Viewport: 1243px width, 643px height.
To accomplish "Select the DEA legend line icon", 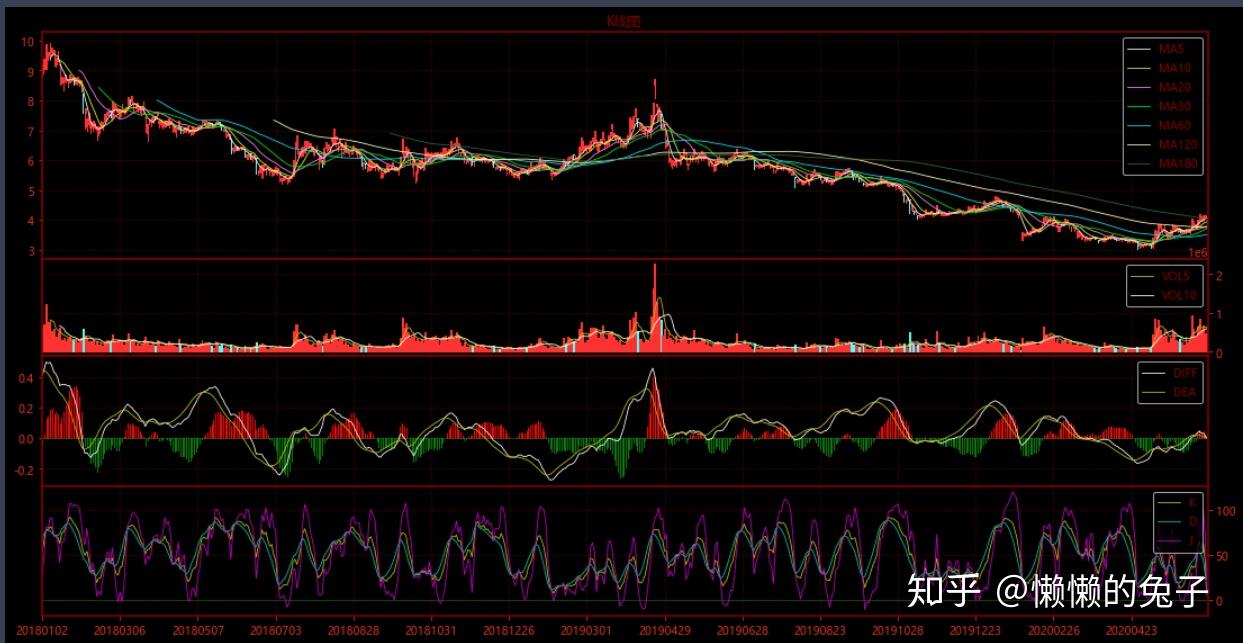I will pyautogui.click(x=1154, y=392).
